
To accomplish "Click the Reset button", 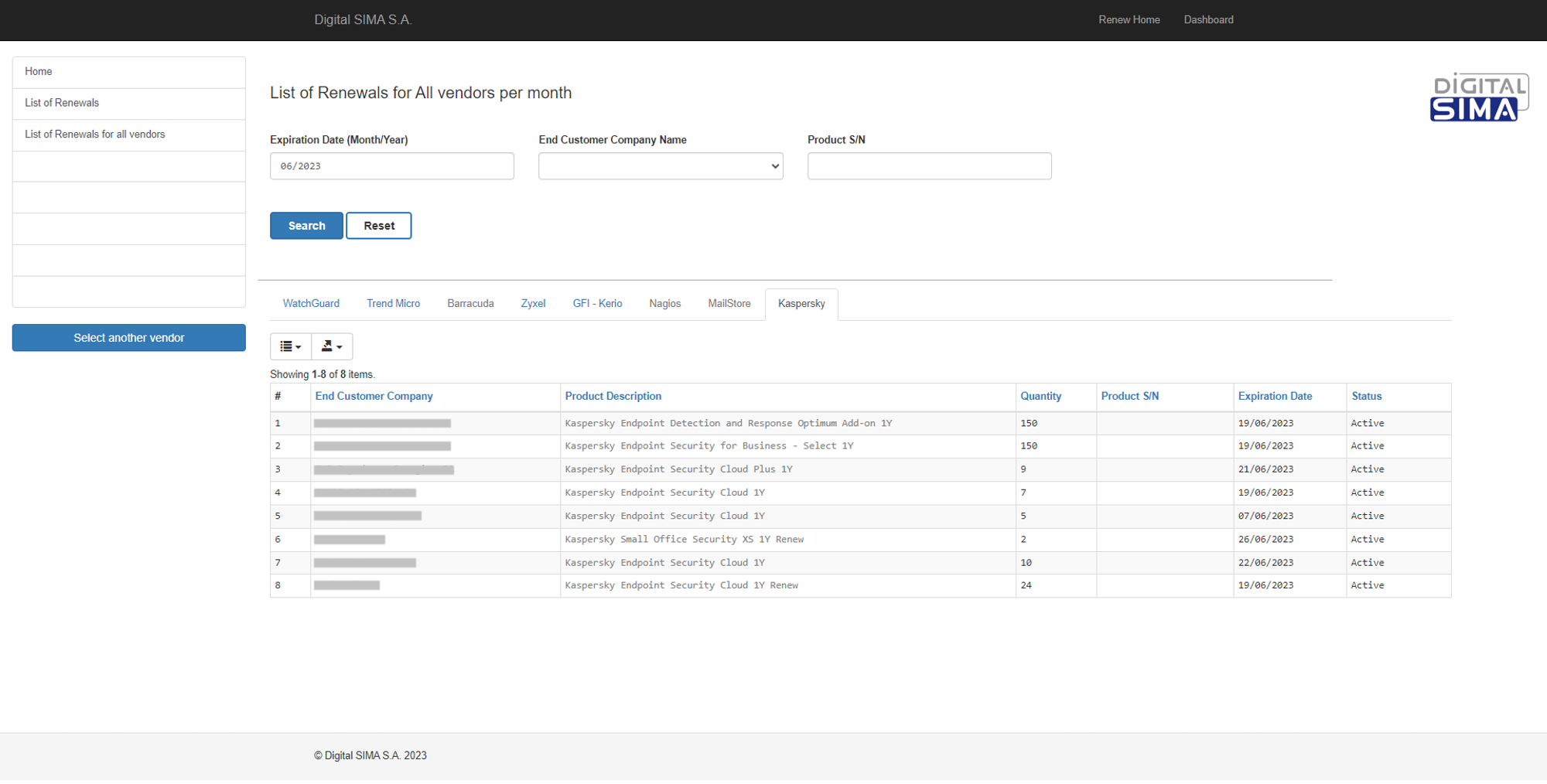I will (379, 226).
